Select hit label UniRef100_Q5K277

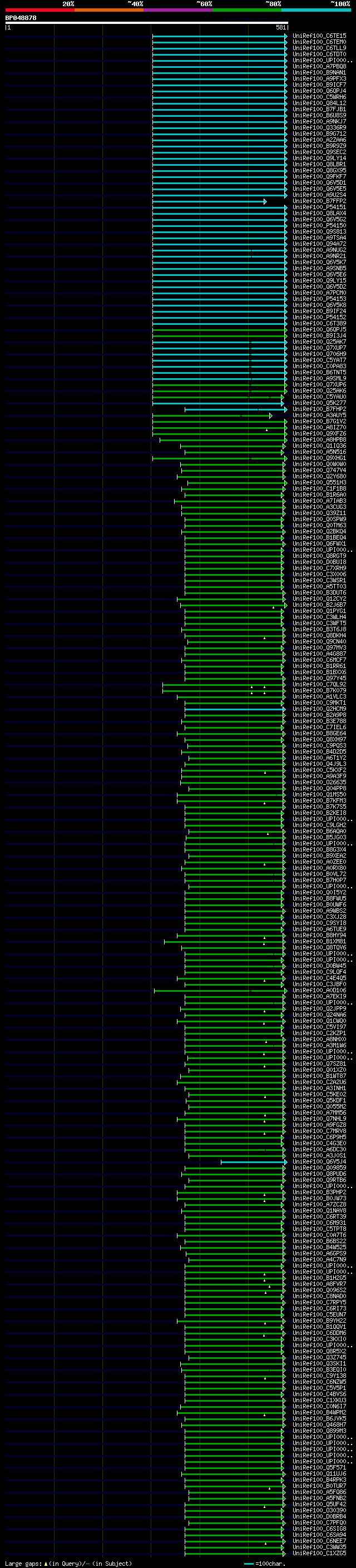click(x=319, y=403)
